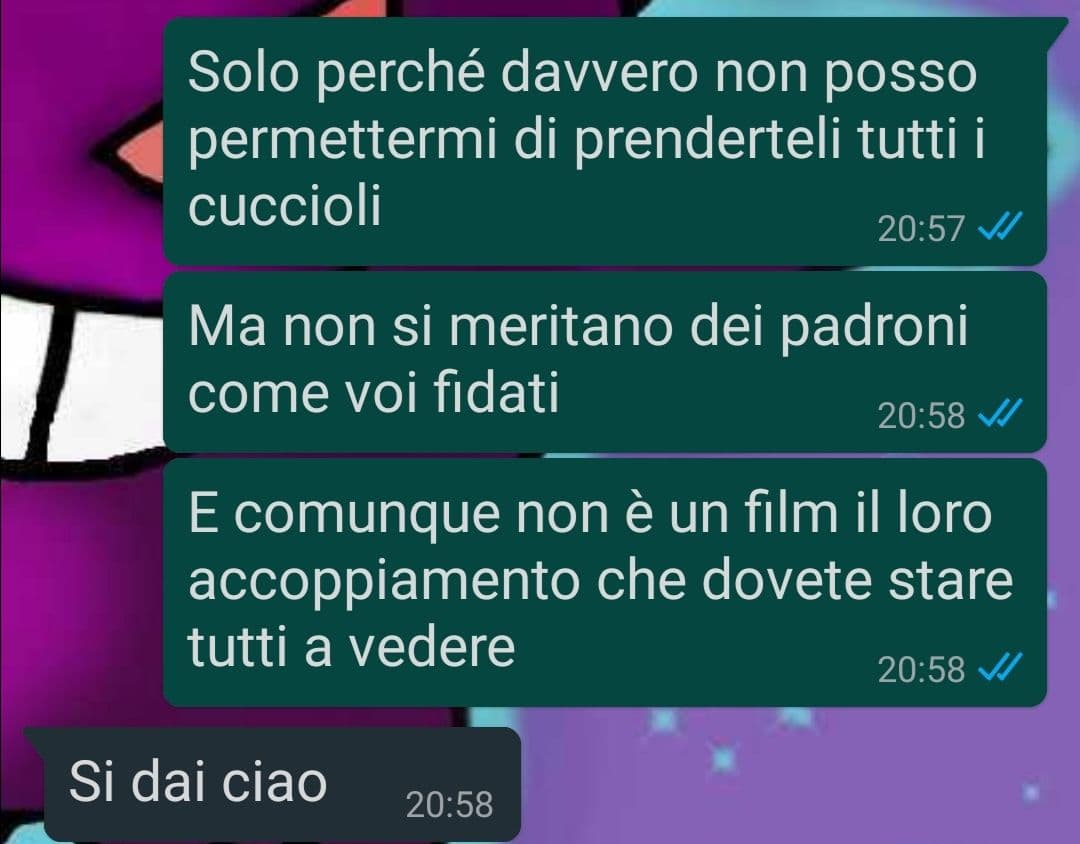Select the message starting "Solo perché davvero"
Viewport: 1080px width, 844px height.
[605, 141]
